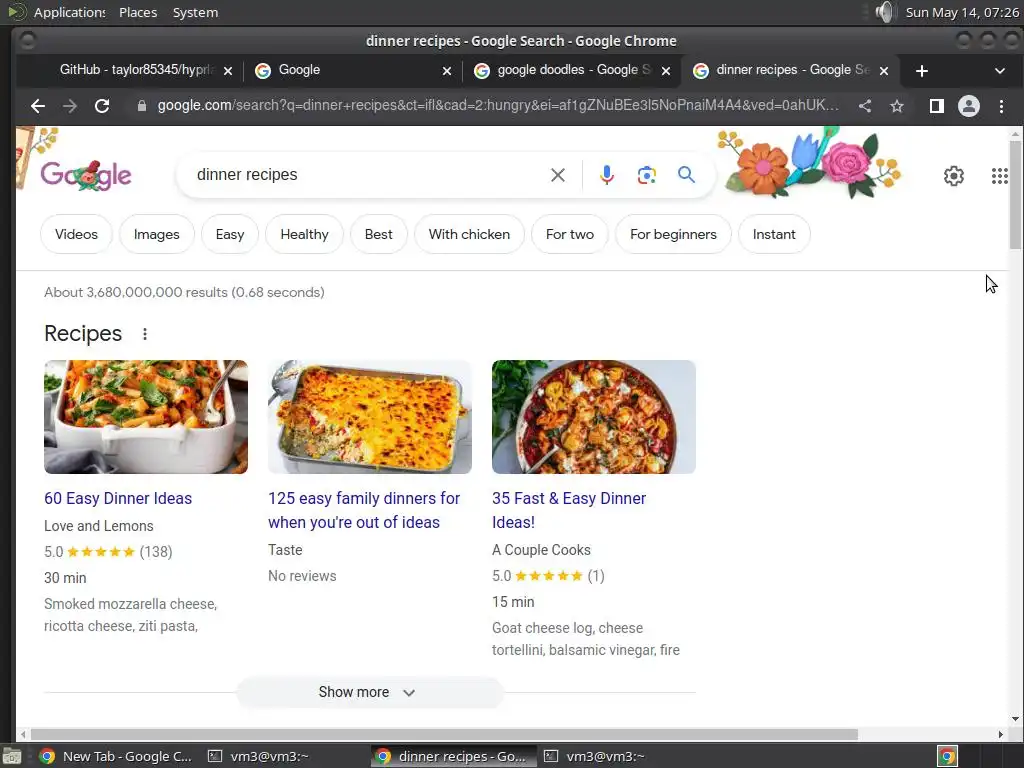Switch to the google doodles tab
The height and width of the screenshot is (768, 1024).
(x=572, y=70)
